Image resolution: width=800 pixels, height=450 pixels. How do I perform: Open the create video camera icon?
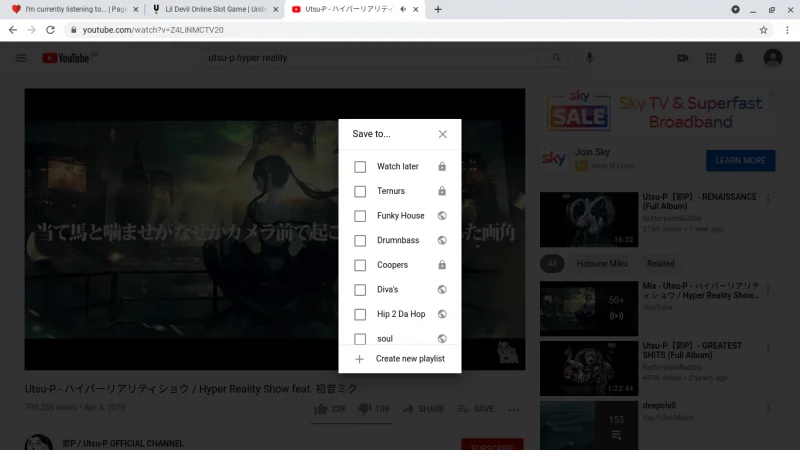click(x=683, y=58)
